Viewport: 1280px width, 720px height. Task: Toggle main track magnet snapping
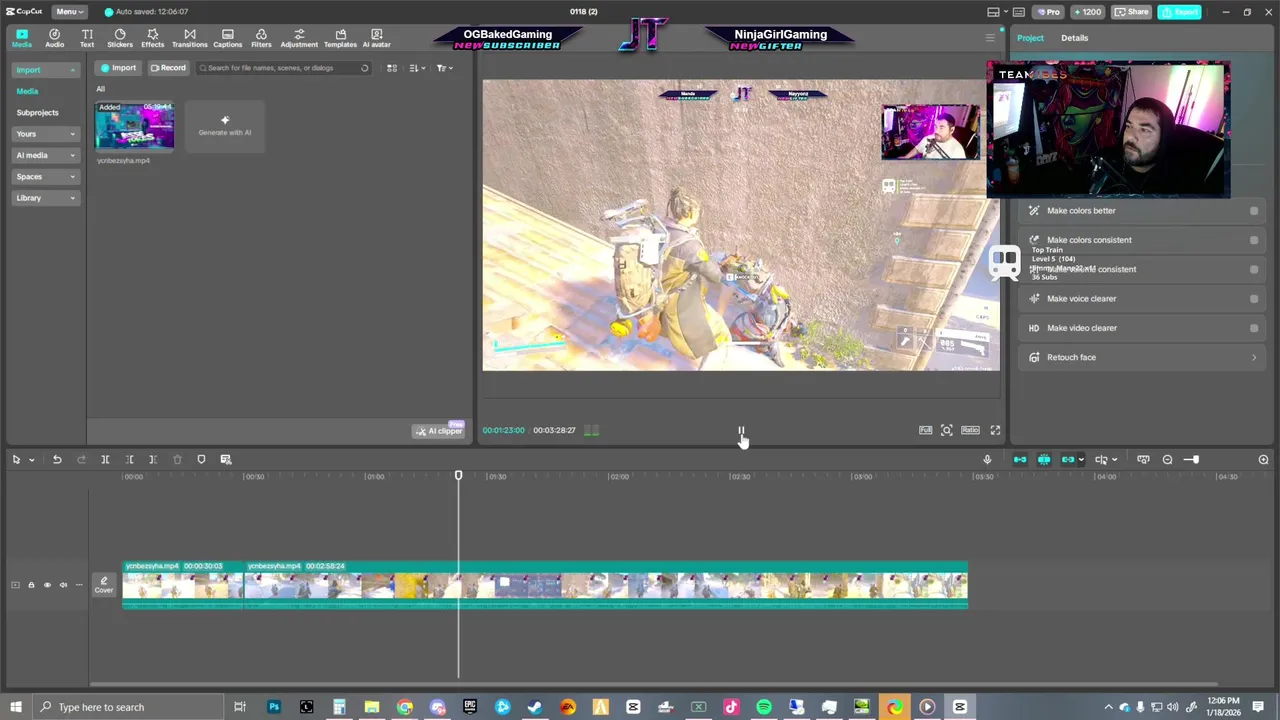(1020, 459)
